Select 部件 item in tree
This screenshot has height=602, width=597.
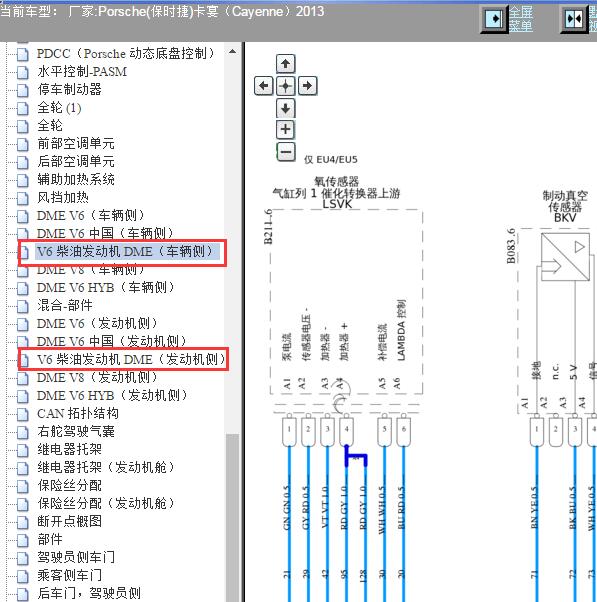pyautogui.click(x=50, y=539)
